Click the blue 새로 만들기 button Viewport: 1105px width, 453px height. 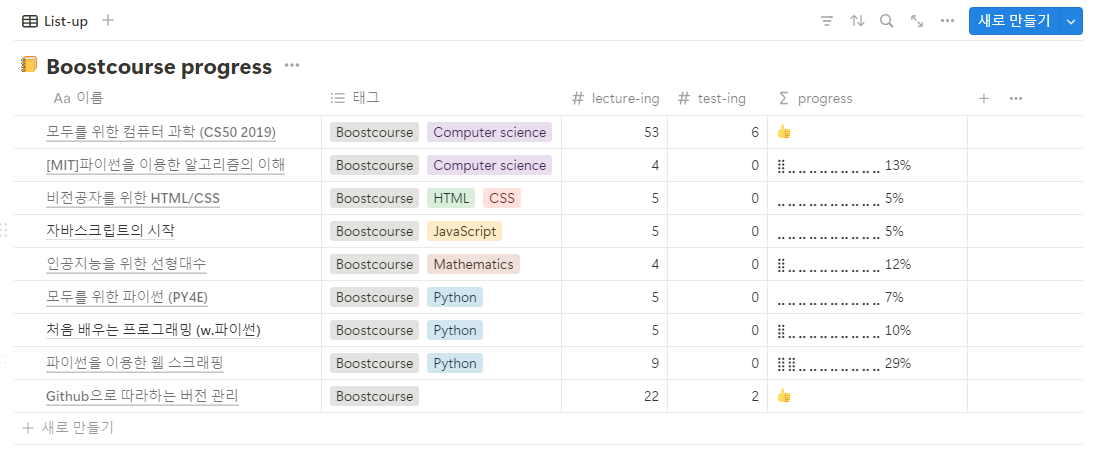click(1015, 21)
